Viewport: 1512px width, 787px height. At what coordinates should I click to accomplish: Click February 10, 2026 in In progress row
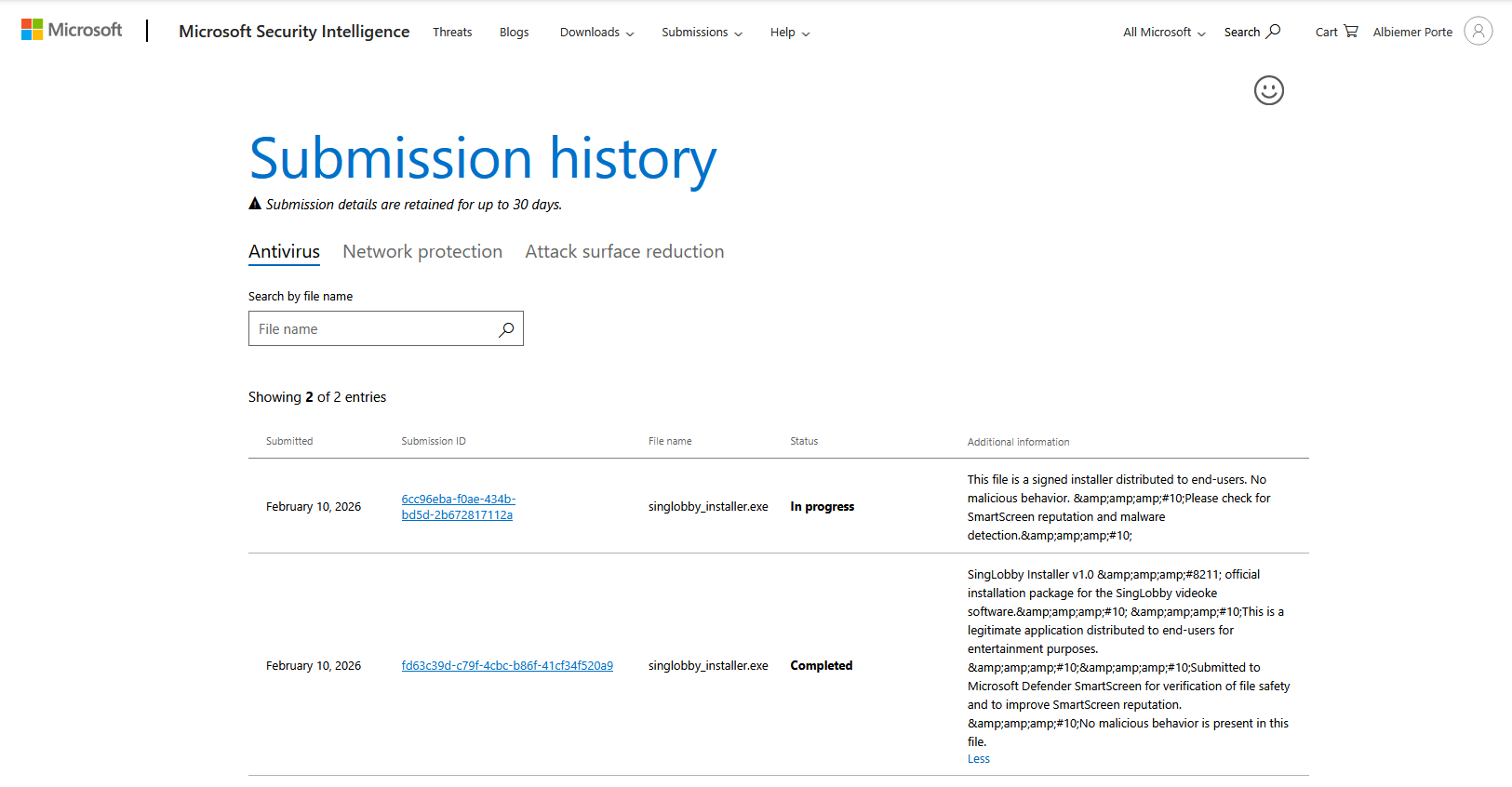(314, 507)
